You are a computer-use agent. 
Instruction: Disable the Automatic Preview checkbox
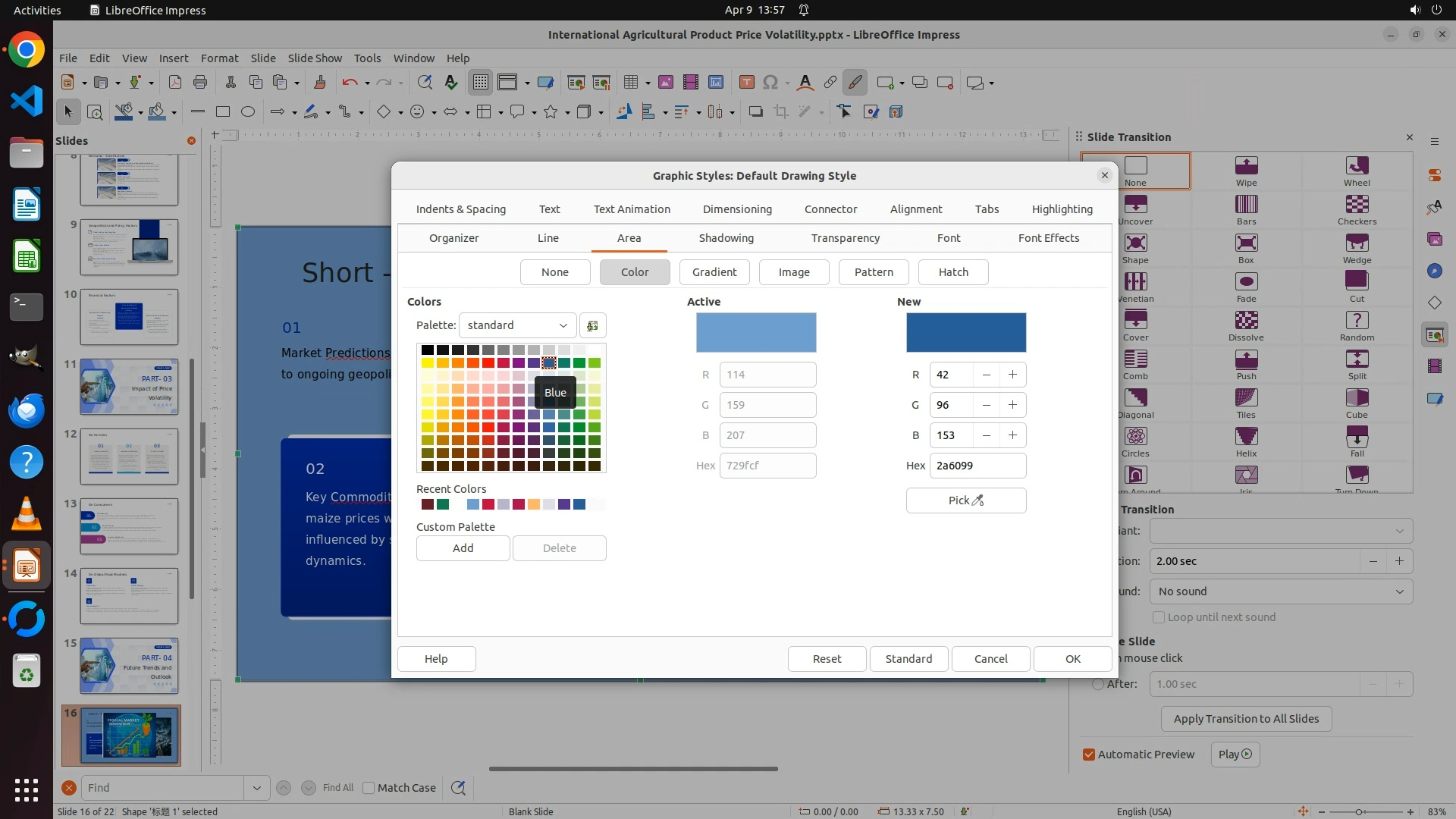[1089, 755]
